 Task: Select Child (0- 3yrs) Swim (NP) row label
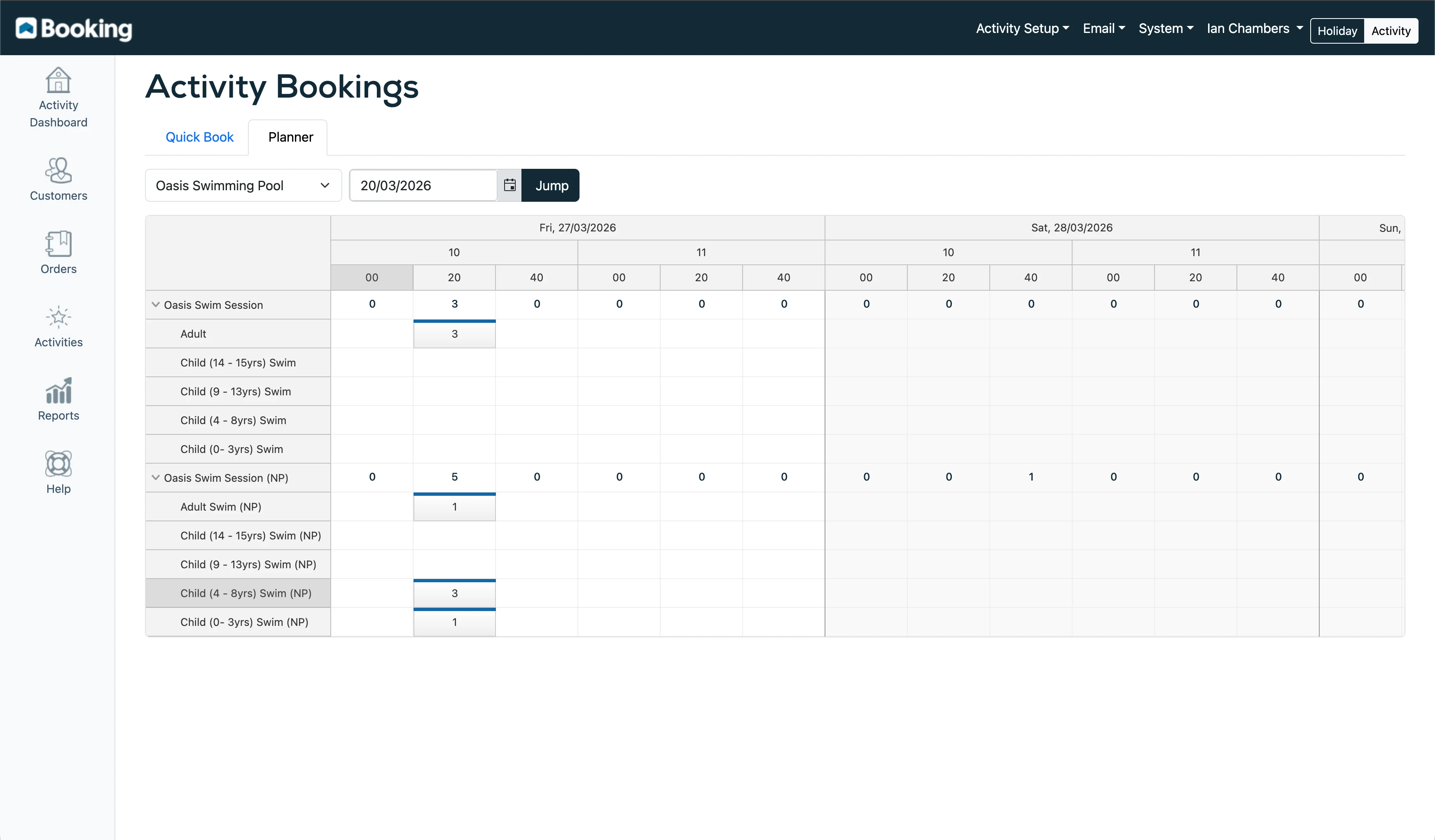[x=238, y=622]
